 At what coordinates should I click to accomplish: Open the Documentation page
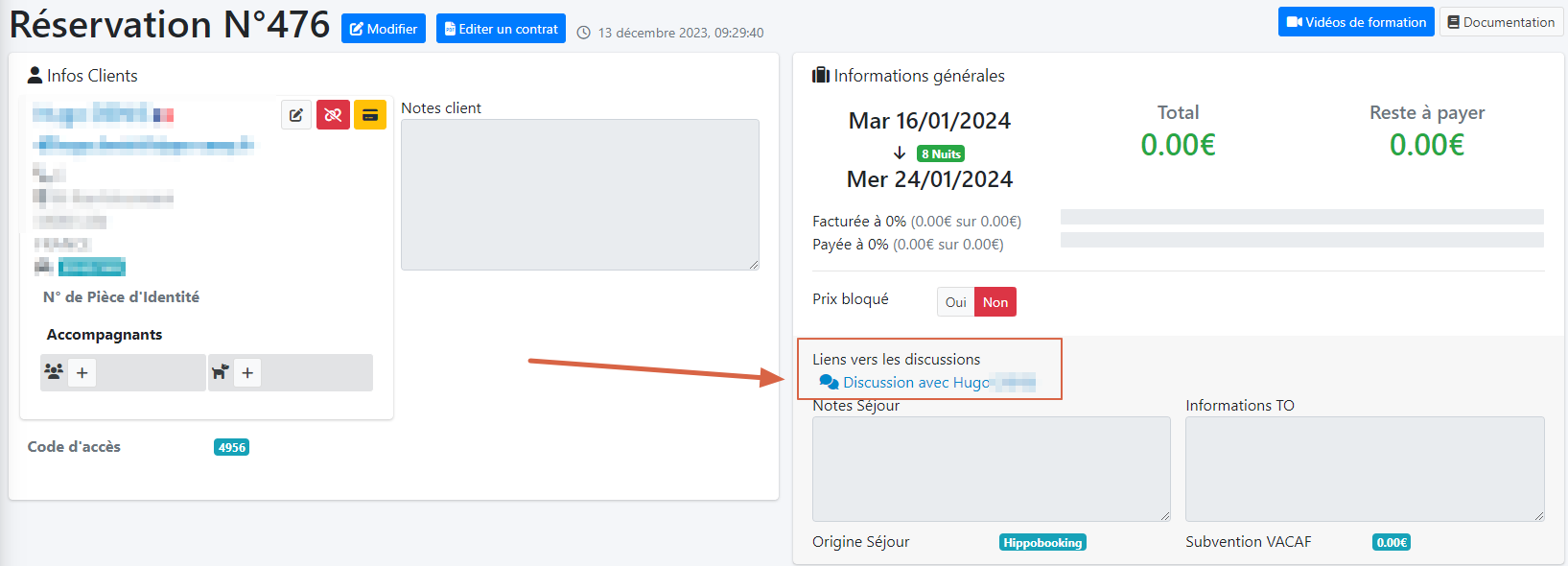[1501, 22]
